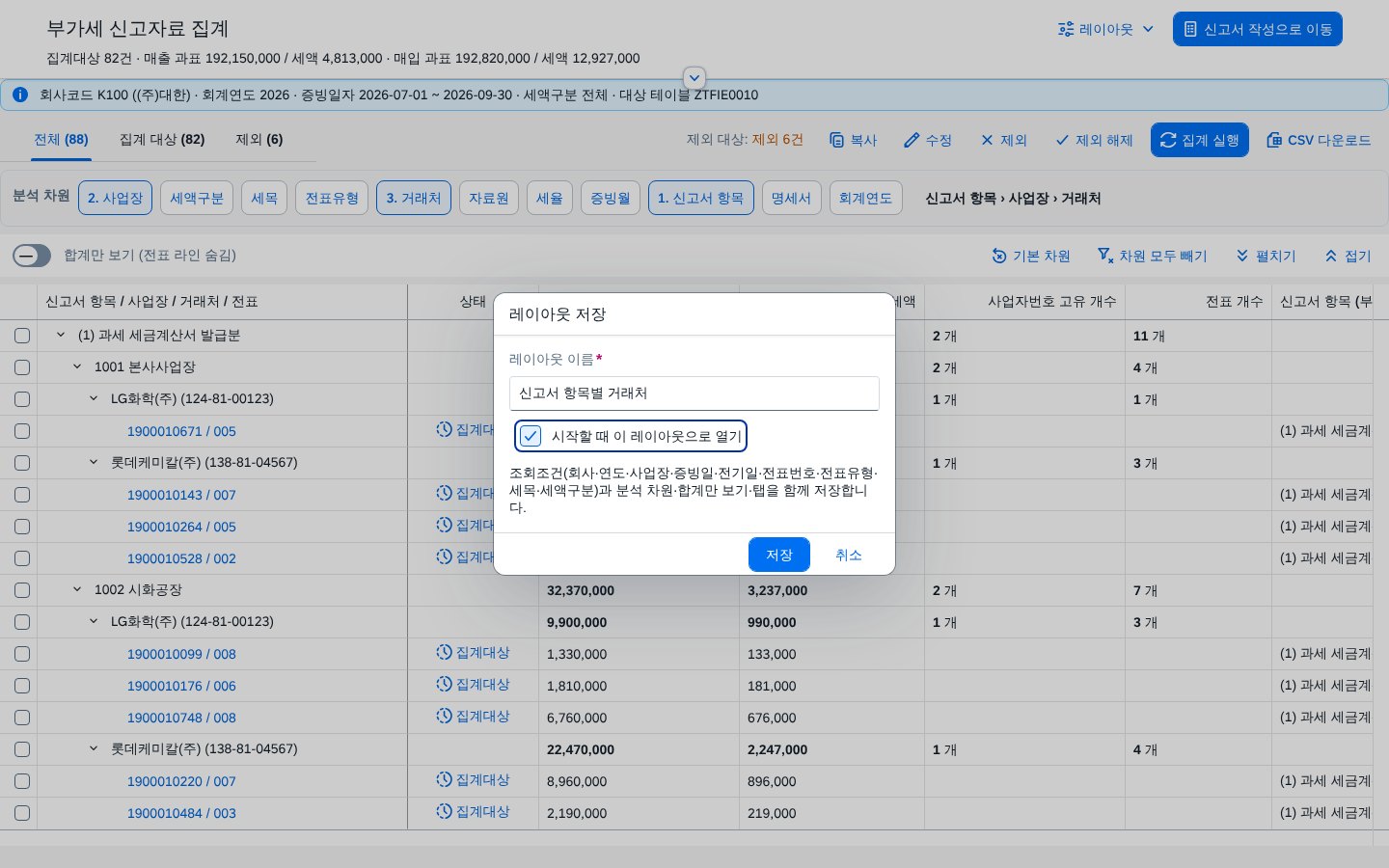Viewport: 1389px width, 868px height.
Task: Download data via CSV 다운로드
Action: [1319, 140]
